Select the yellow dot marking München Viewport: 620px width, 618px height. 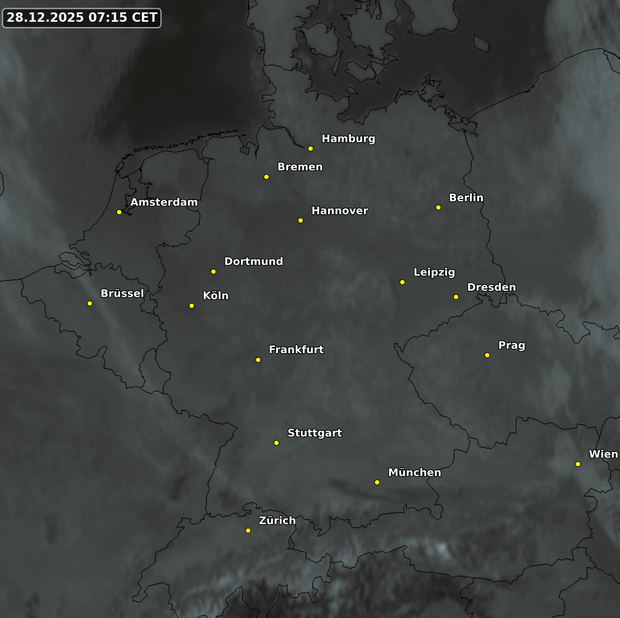coord(377,483)
